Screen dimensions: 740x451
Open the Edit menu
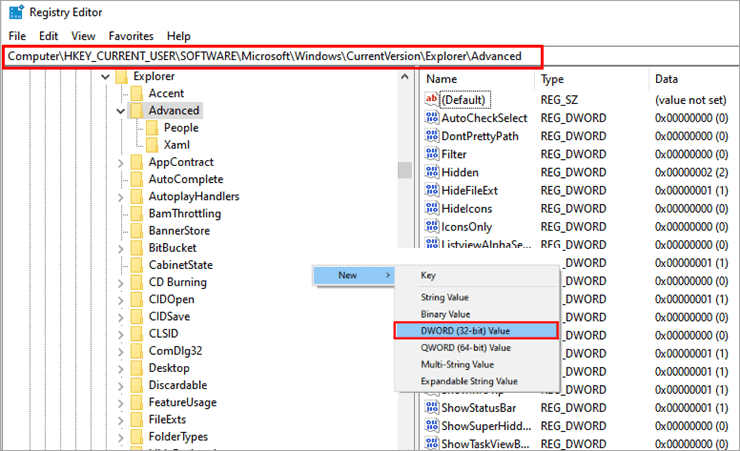(x=48, y=36)
